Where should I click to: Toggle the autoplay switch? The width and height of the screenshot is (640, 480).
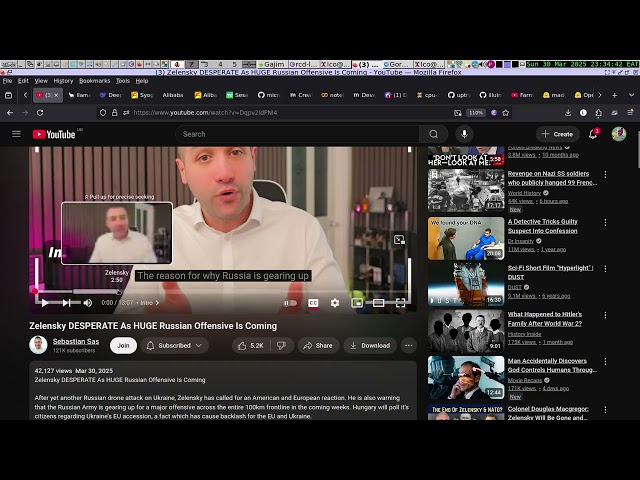pyautogui.click(x=290, y=303)
